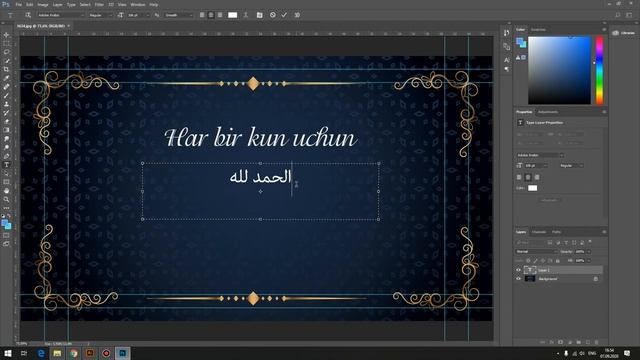The height and width of the screenshot is (360, 640).
Task: Open the layer Opacity dropdown
Action: click(x=588, y=252)
